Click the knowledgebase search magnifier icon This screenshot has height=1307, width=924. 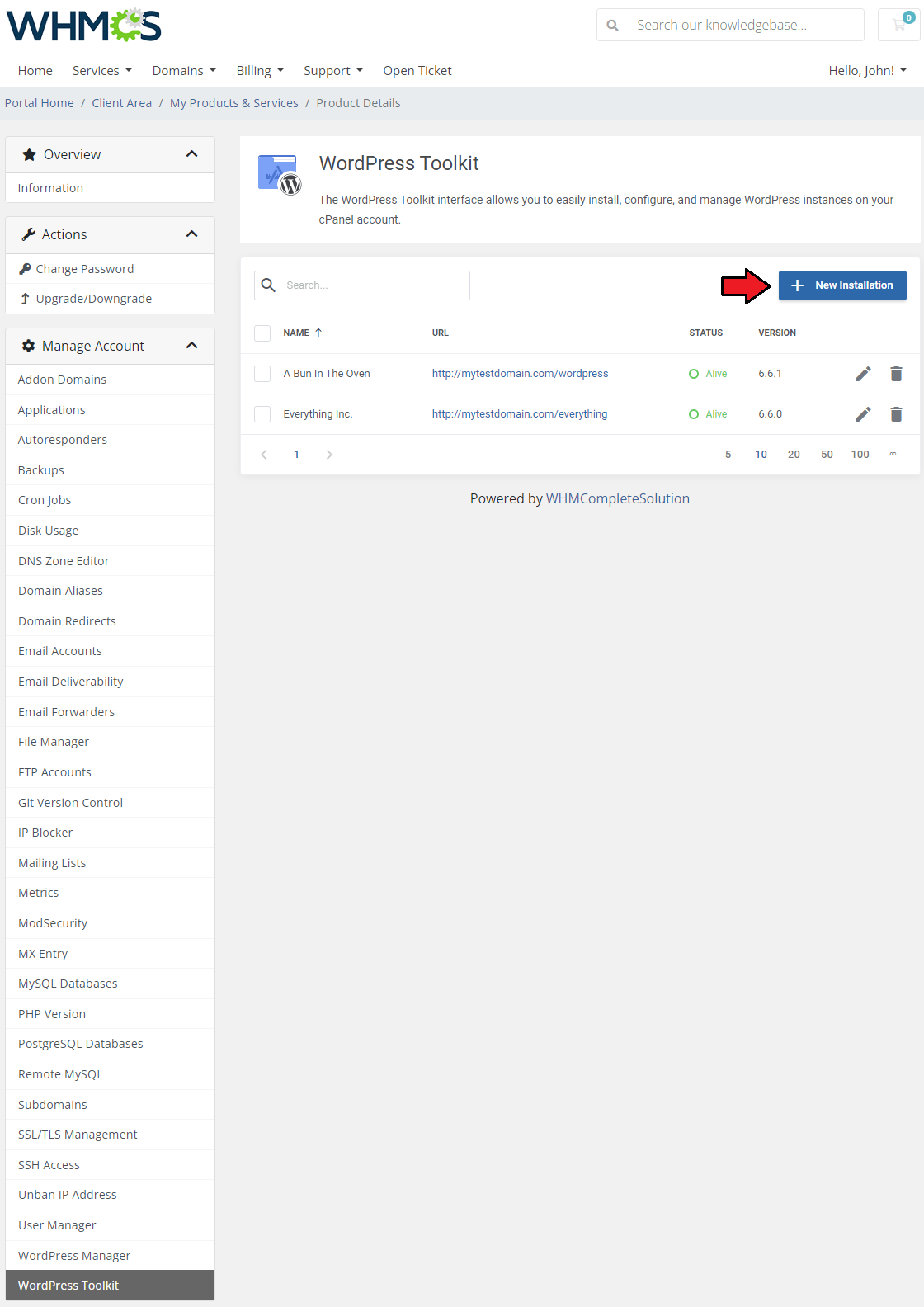coord(612,26)
